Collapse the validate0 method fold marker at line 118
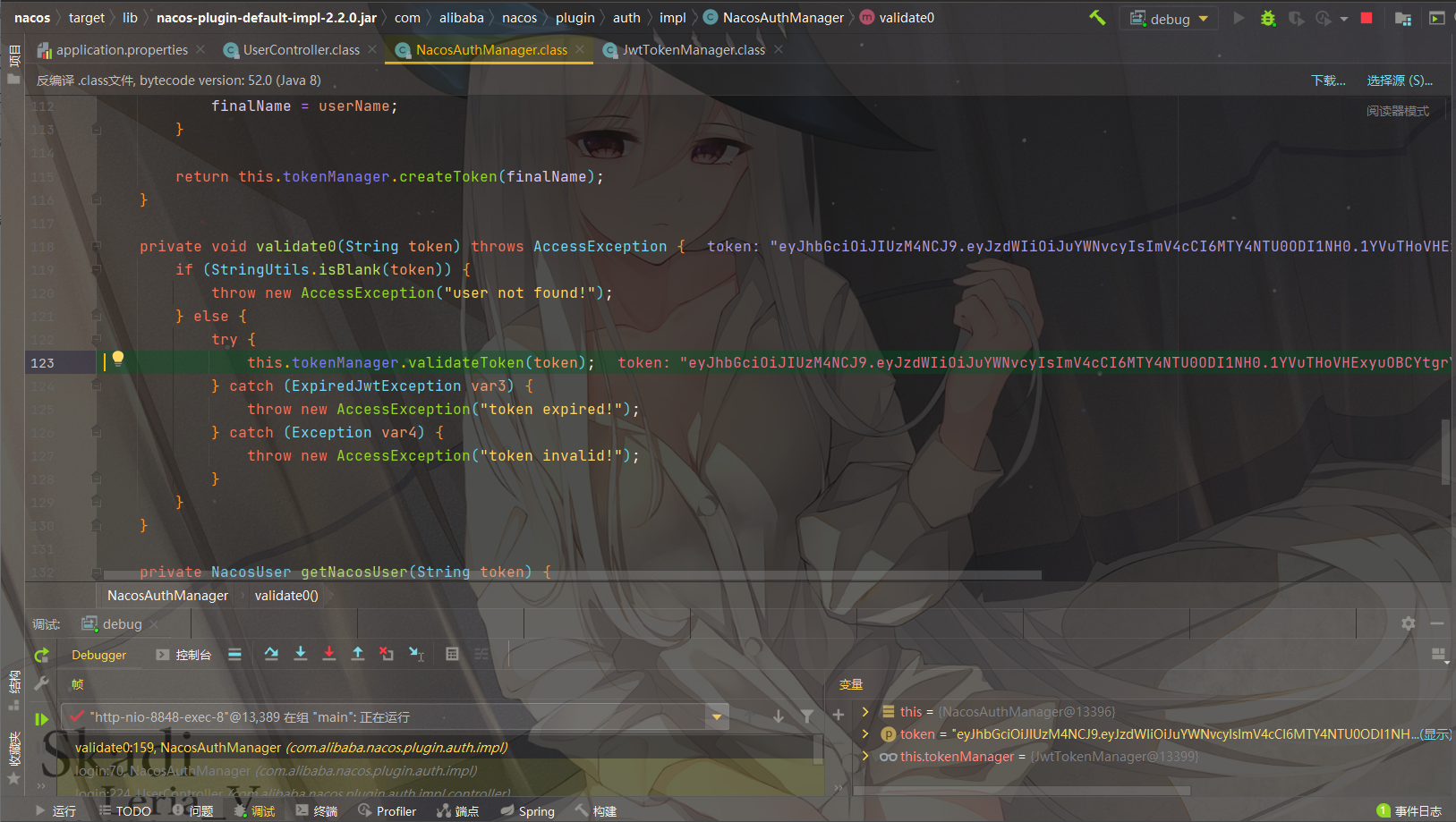 coord(96,247)
